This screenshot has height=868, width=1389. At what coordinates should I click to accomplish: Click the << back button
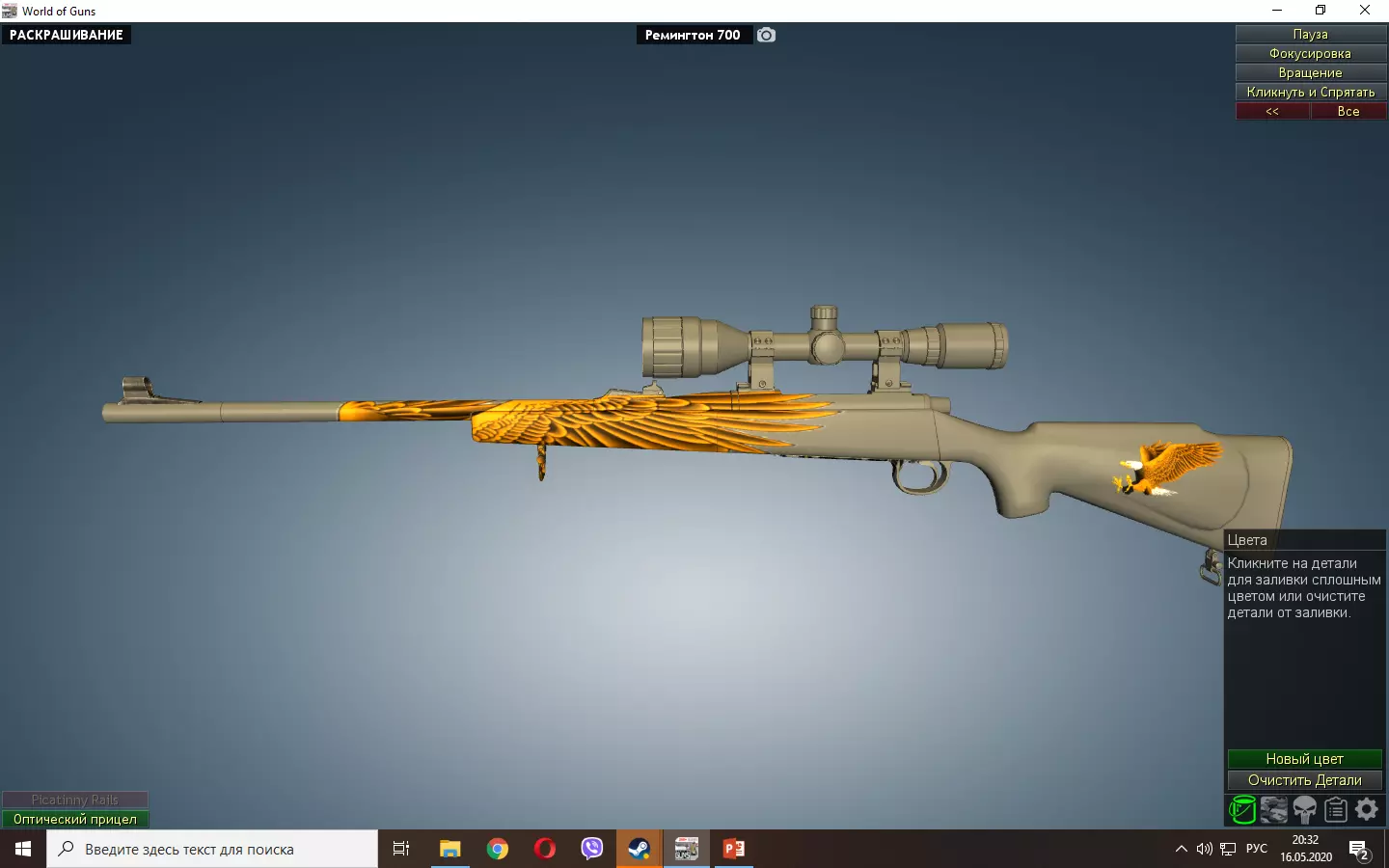point(1272,111)
